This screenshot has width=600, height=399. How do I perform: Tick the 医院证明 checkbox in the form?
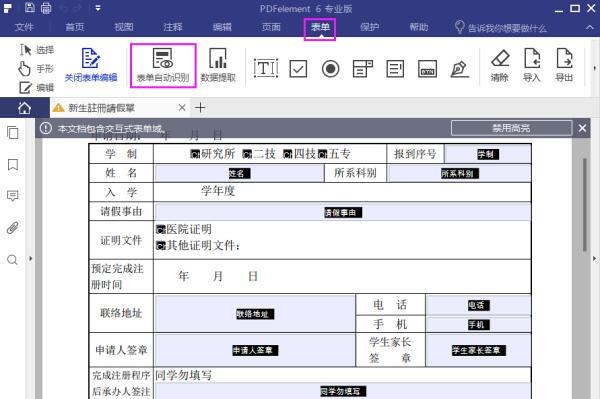[161, 230]
